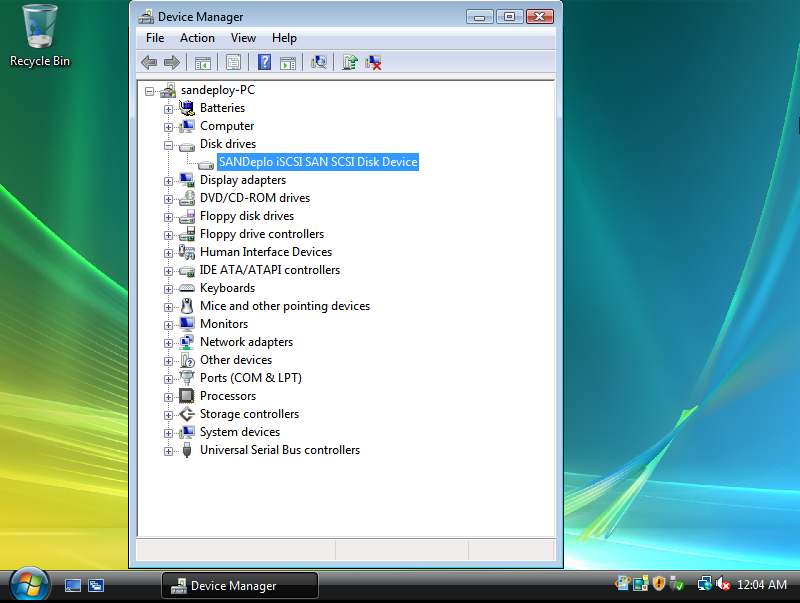Image resolution: width=800 pixels, height=603 pixels.
Task: Expand the Display adapters node
Action: coord(168,181)
